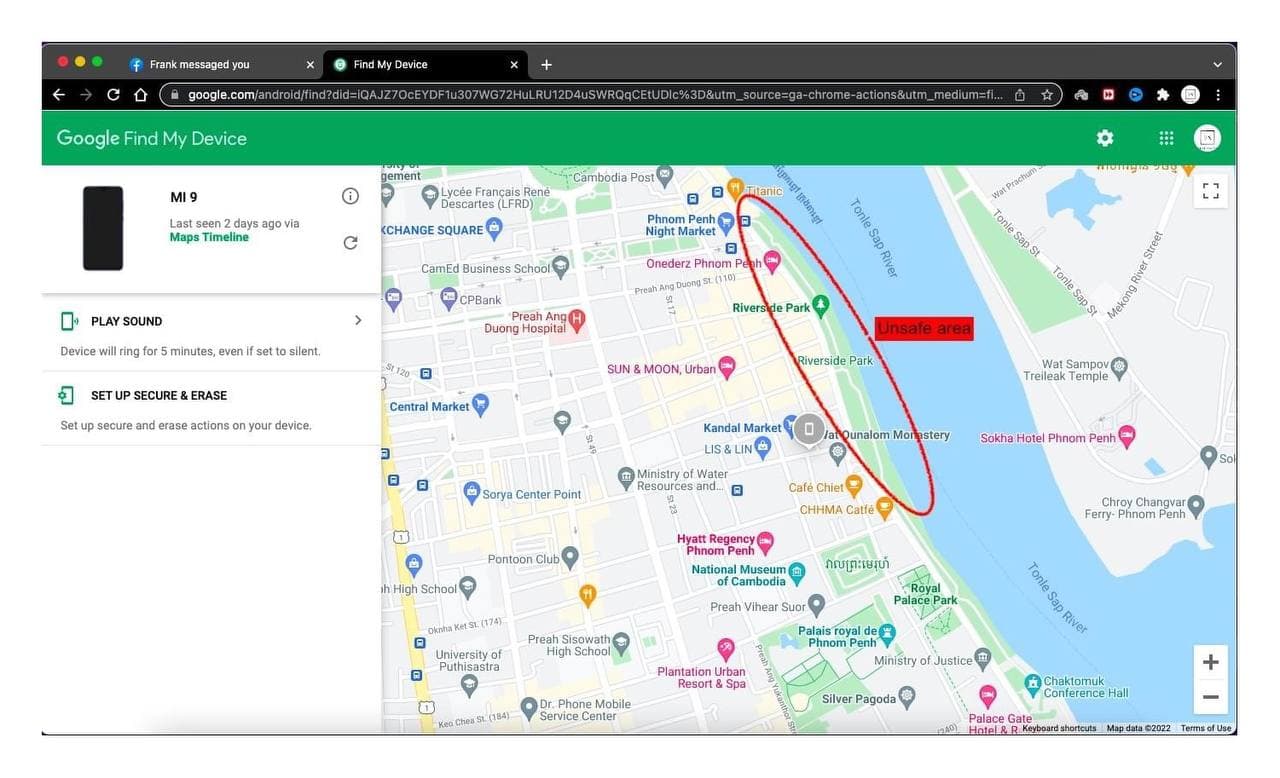The width and height of the screenshot is (1280, 778).
Task: Click the Preah Ang Duong Hospital marker
Action: coord(576,320)
